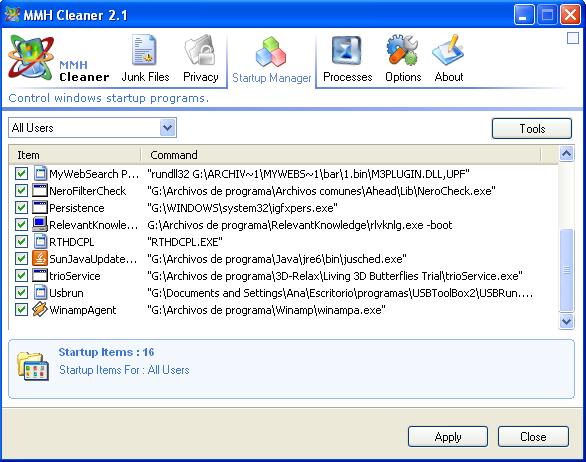Expand the All Users dropdown
The image size is (586, 462).
point(167,127)
